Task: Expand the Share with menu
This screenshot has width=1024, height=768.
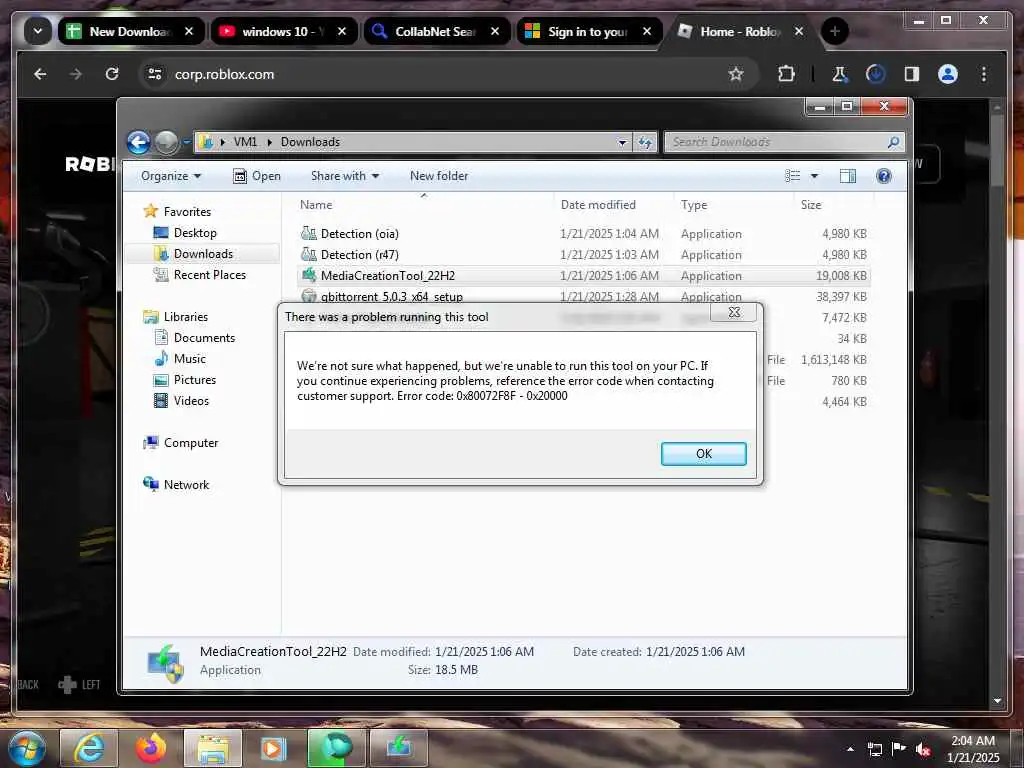Action: [x=345, y=176]
